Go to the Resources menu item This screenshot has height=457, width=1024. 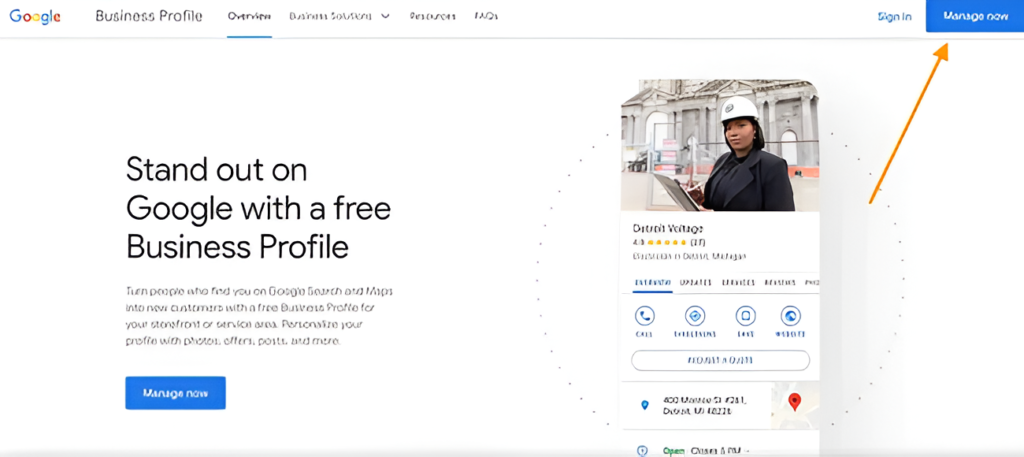[431, 17]
